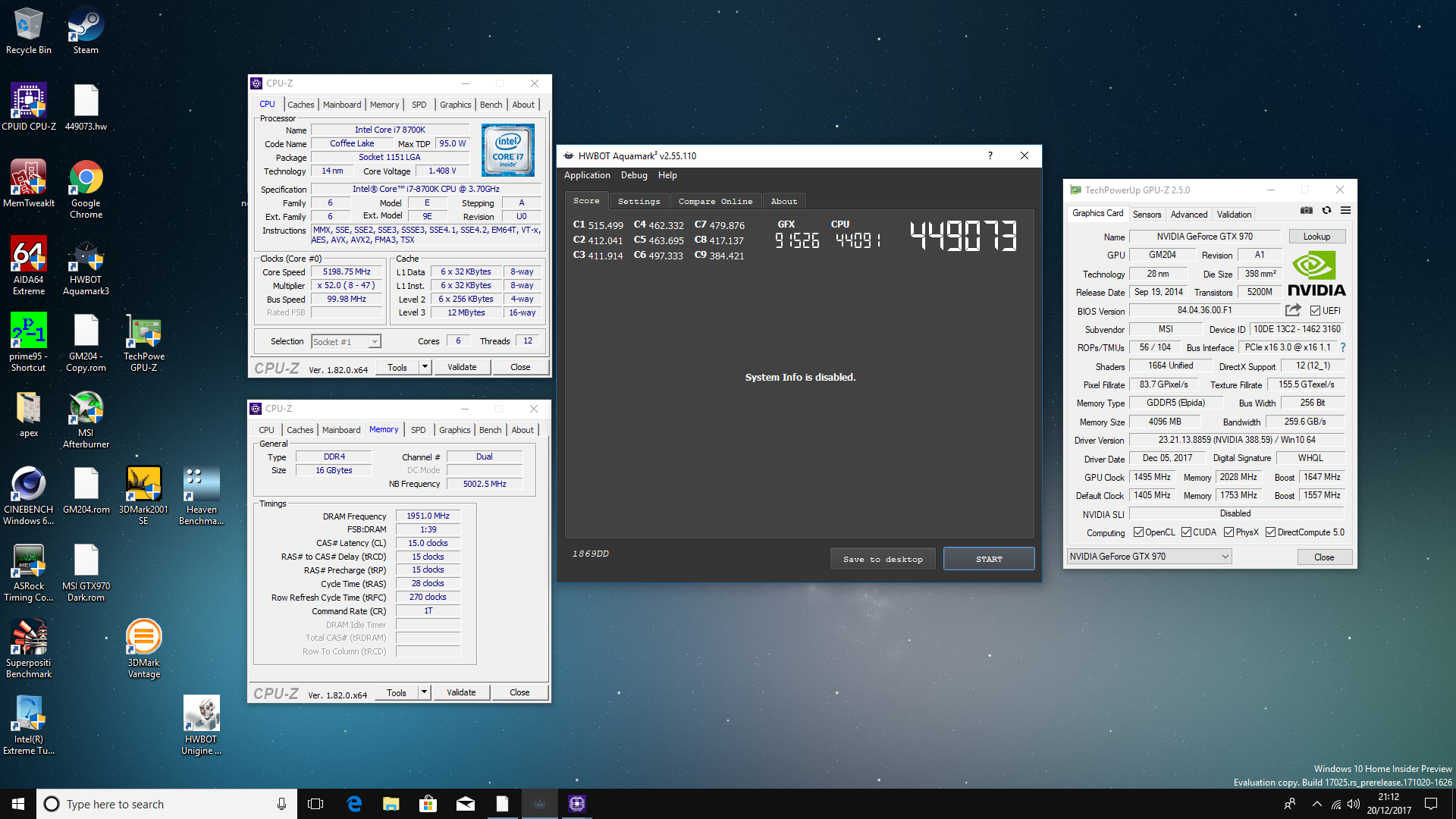The image size is (1456, 819).
Task: Open Application menu in Aquamark
Action: click(587, 175)
